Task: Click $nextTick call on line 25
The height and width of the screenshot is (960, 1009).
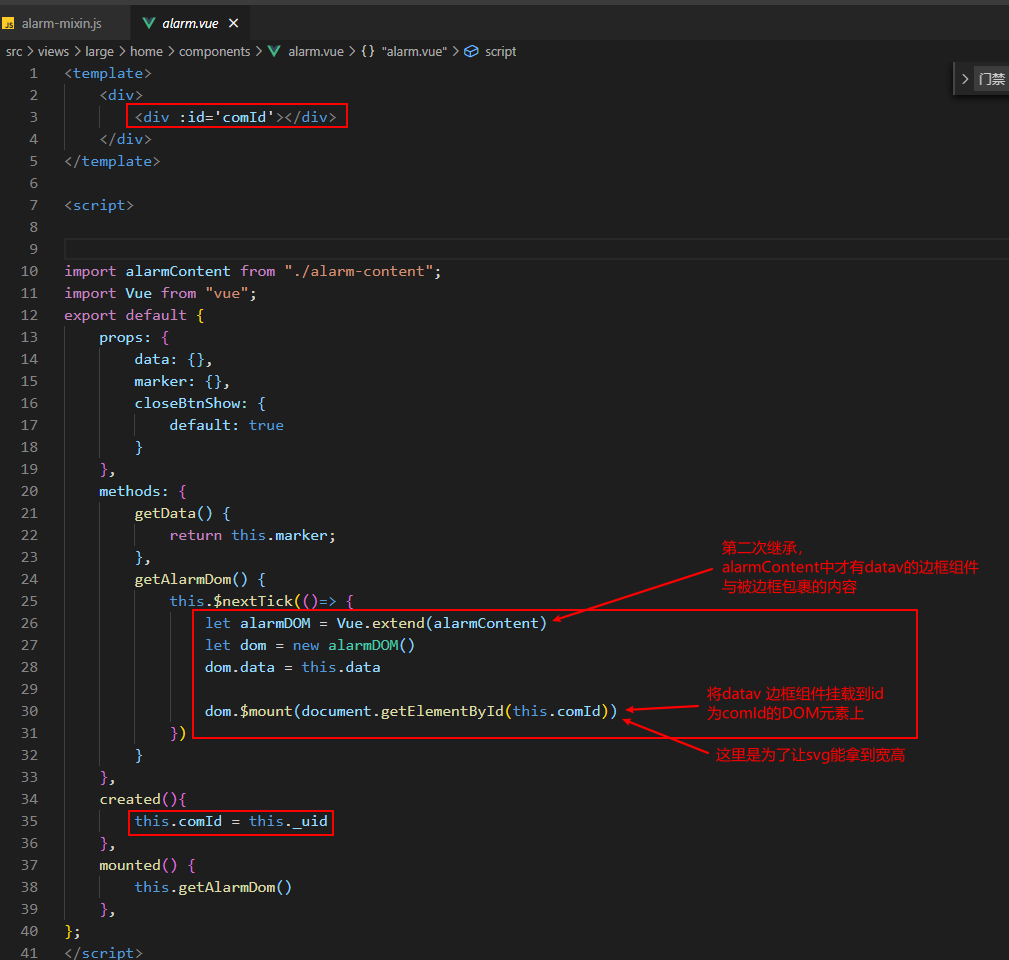Action: 253,602
